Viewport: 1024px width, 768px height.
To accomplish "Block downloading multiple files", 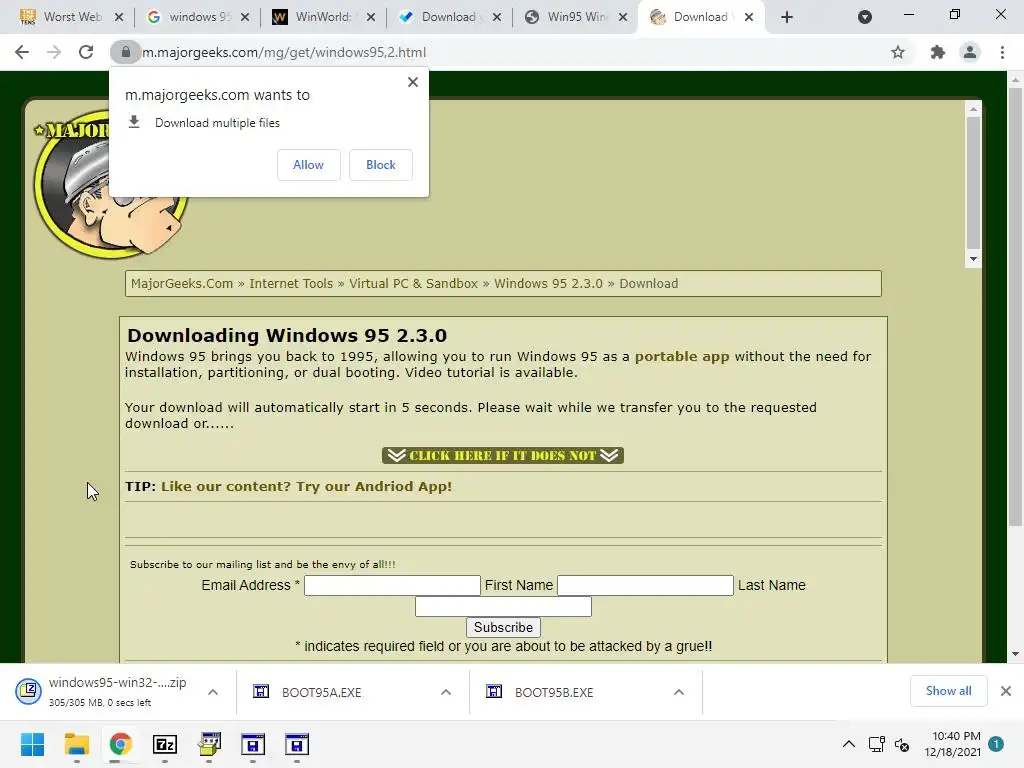I will 381,165.
